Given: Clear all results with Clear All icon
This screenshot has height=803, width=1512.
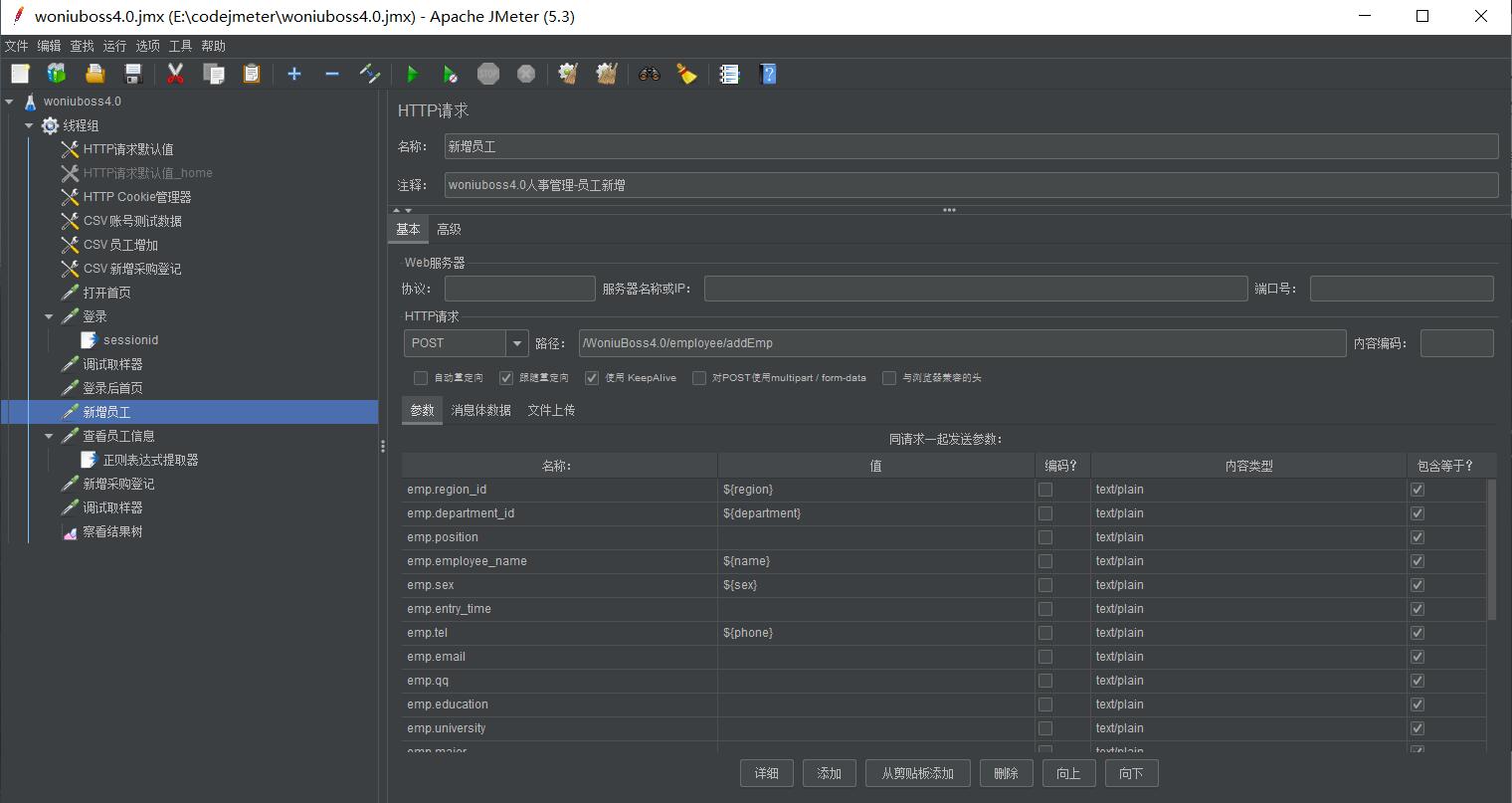Looking at the screenshot, I should coord(607,74).
